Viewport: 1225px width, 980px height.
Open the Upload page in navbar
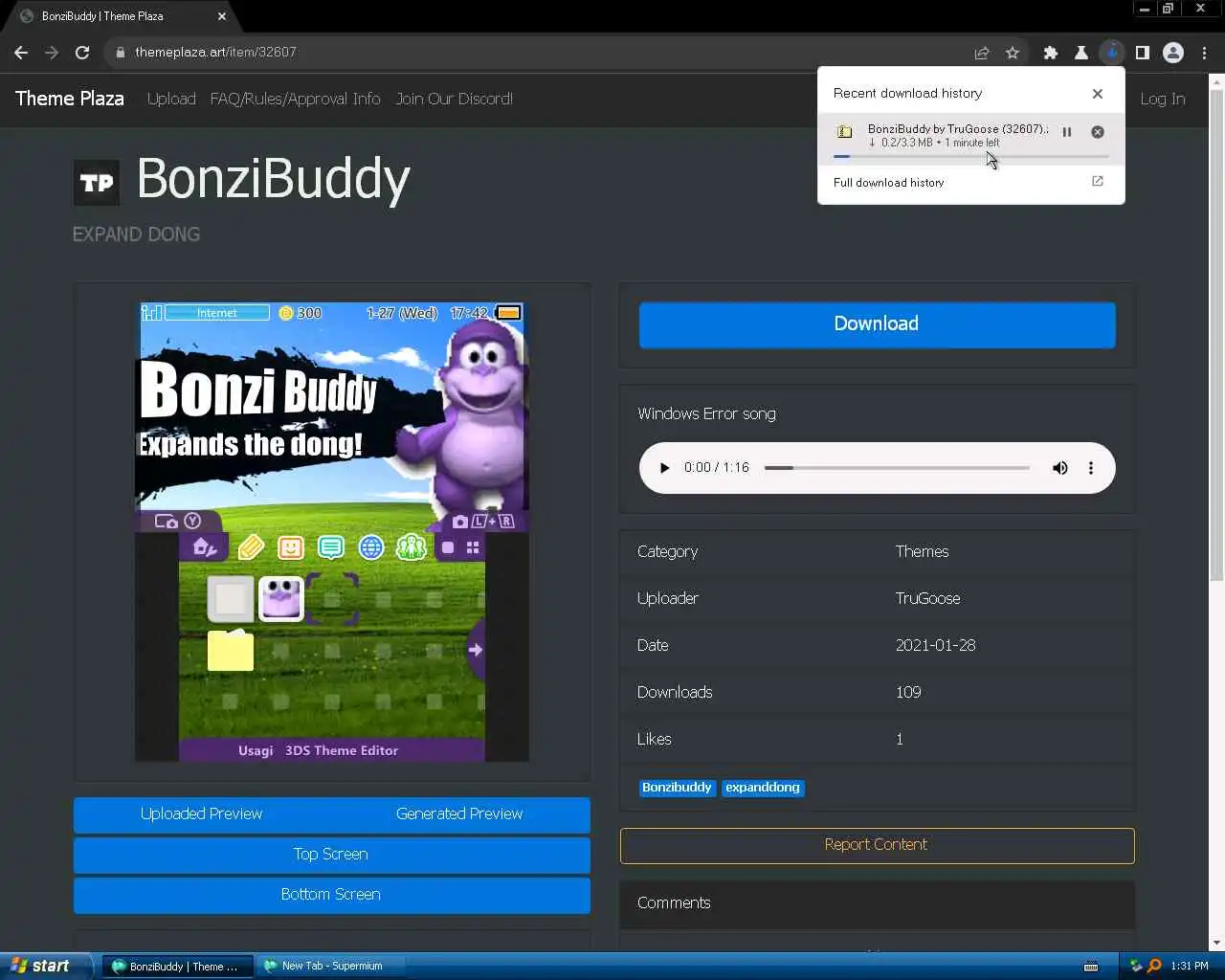pos(171,99)
